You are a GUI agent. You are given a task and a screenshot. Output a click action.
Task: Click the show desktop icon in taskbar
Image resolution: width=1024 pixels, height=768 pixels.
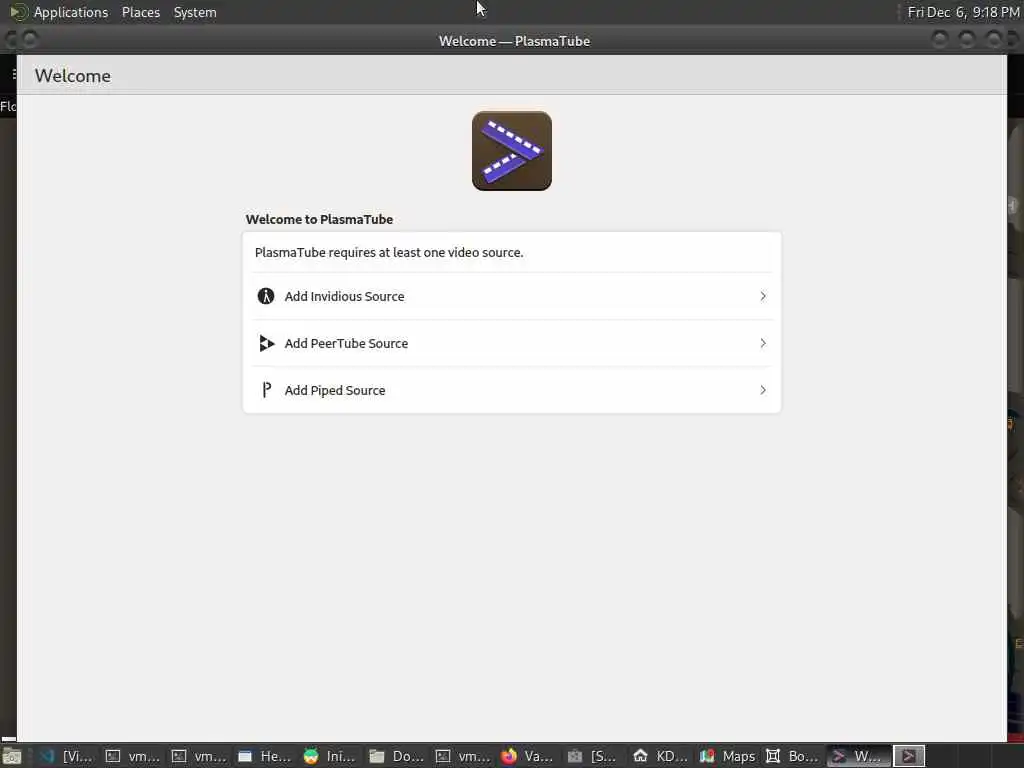click(x=12, y=756)
